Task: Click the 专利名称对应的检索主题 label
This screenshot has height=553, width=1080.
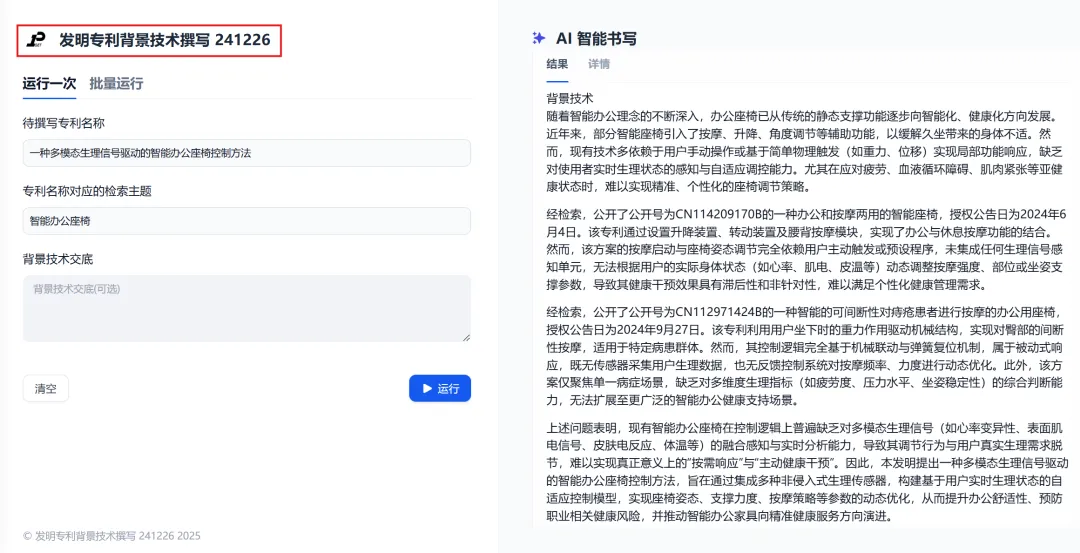Action: 87,191
